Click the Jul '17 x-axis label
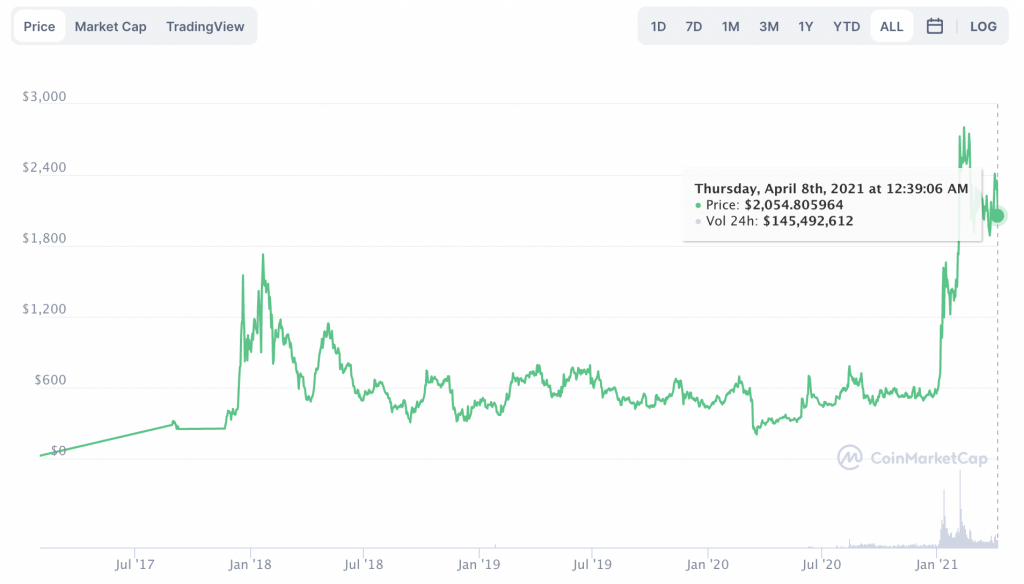Image resolution: width=1024 pixels, height=584 pixels. pyautogui.click(x=135, y=565)
